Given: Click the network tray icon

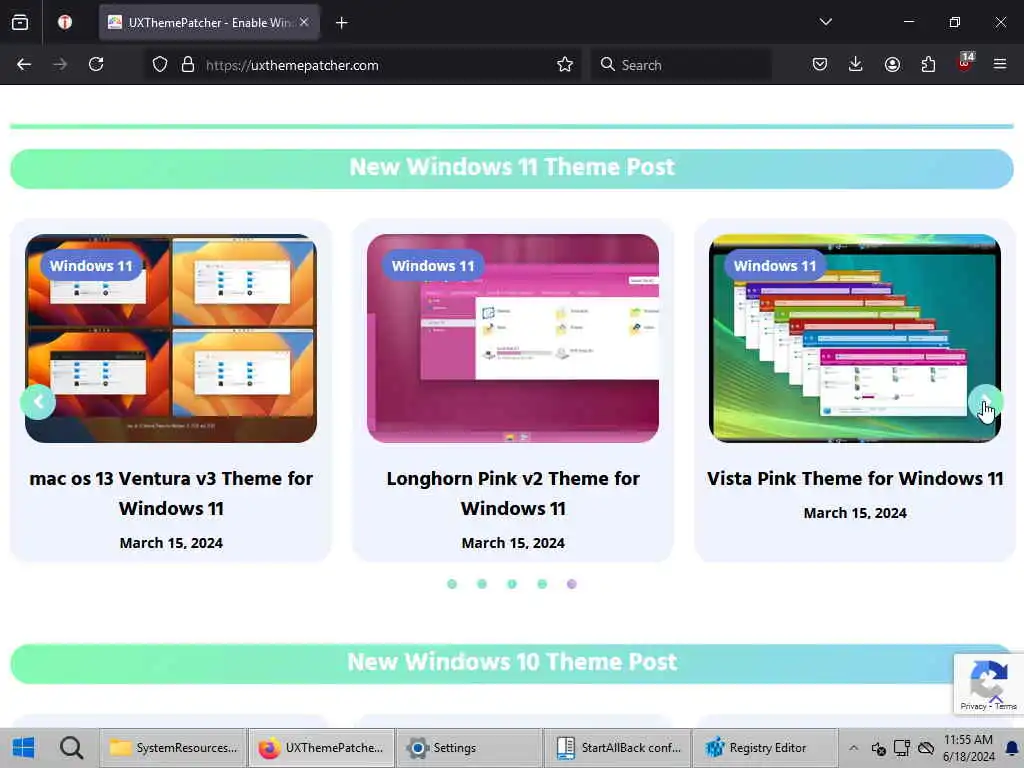Looking at the screenshot, I should (x=902, y=748).
